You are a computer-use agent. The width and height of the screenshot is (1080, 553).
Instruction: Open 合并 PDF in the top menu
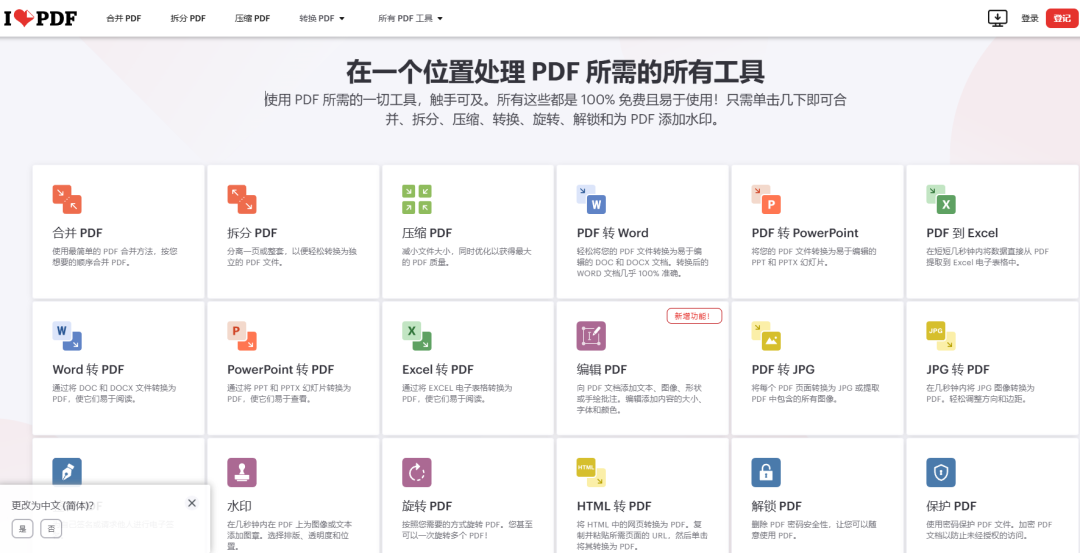(124, 19)
